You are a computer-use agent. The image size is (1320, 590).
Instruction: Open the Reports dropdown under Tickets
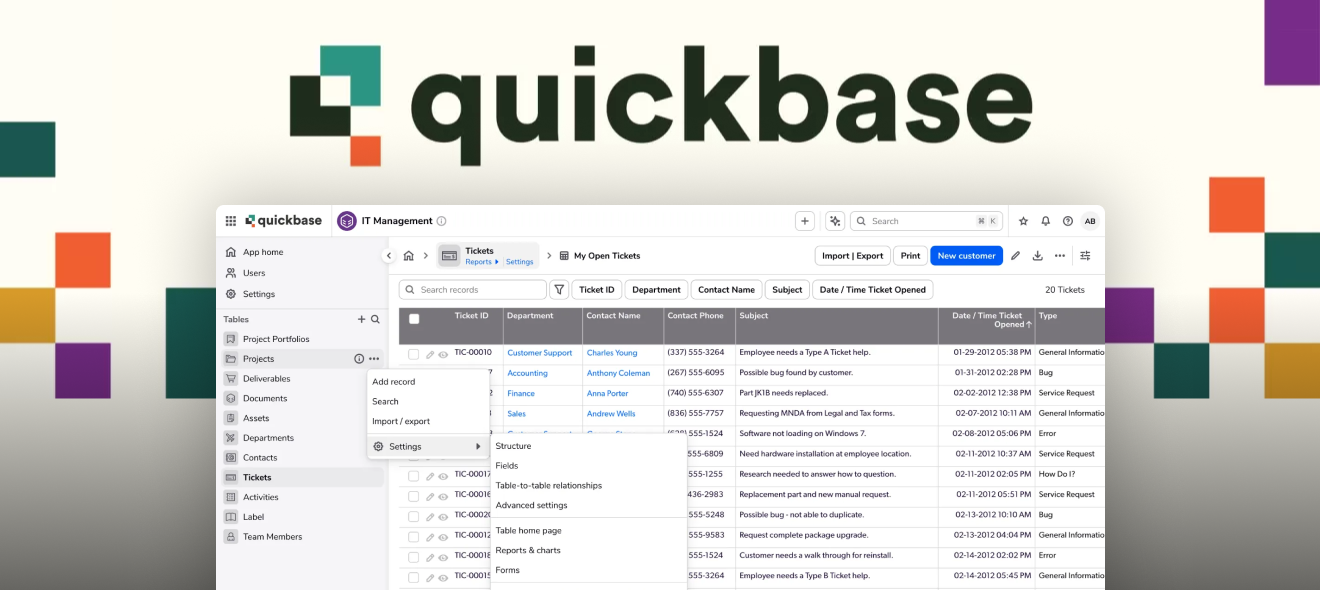point(482,262)
